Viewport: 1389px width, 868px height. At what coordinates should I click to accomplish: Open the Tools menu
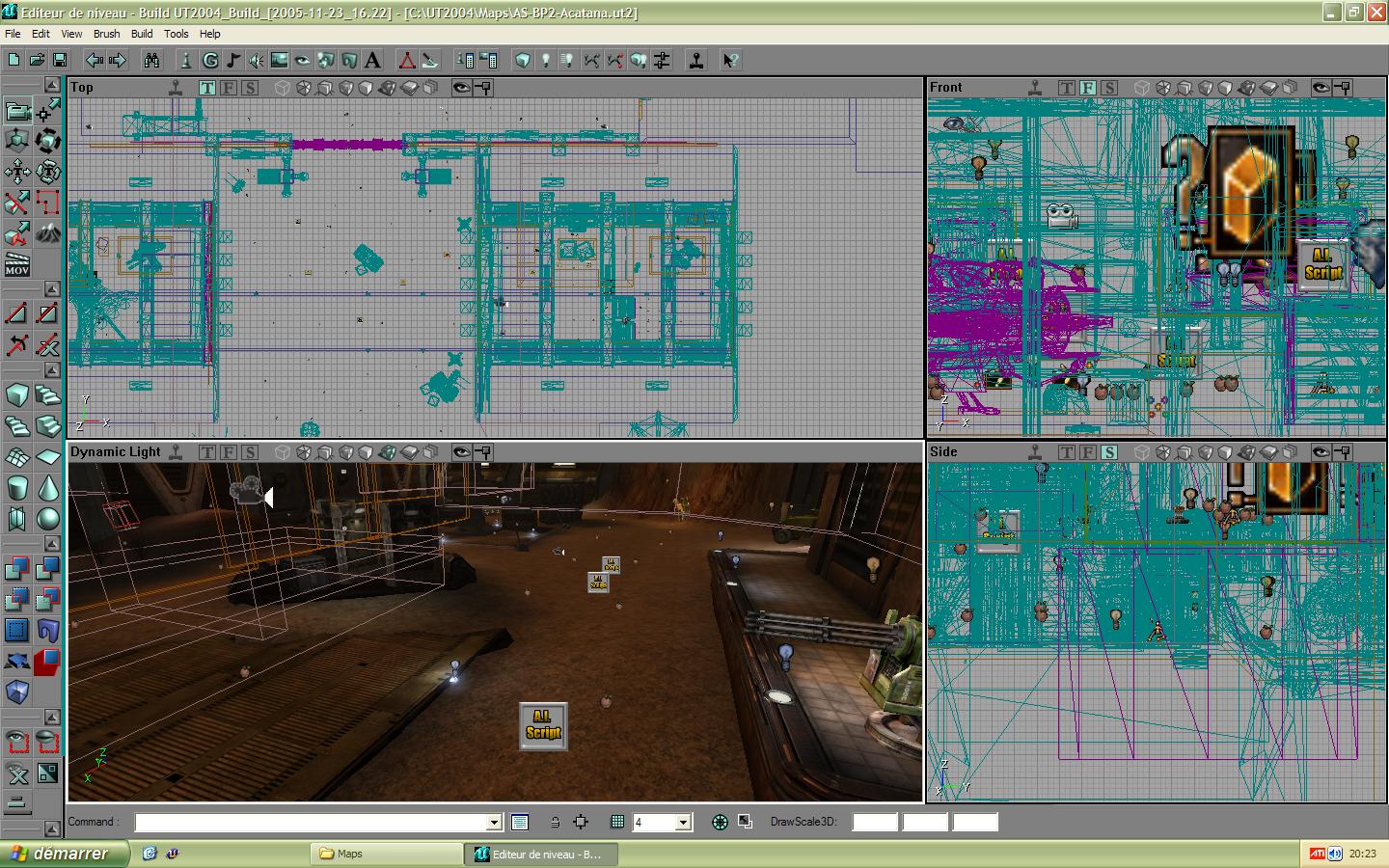click(x=176, y=34)
